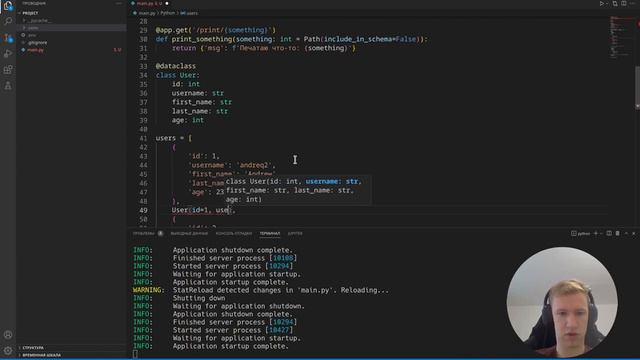This screenshot has height=360, width=640.
Task: Open the Run and Debug view
Action: (8, 53)
